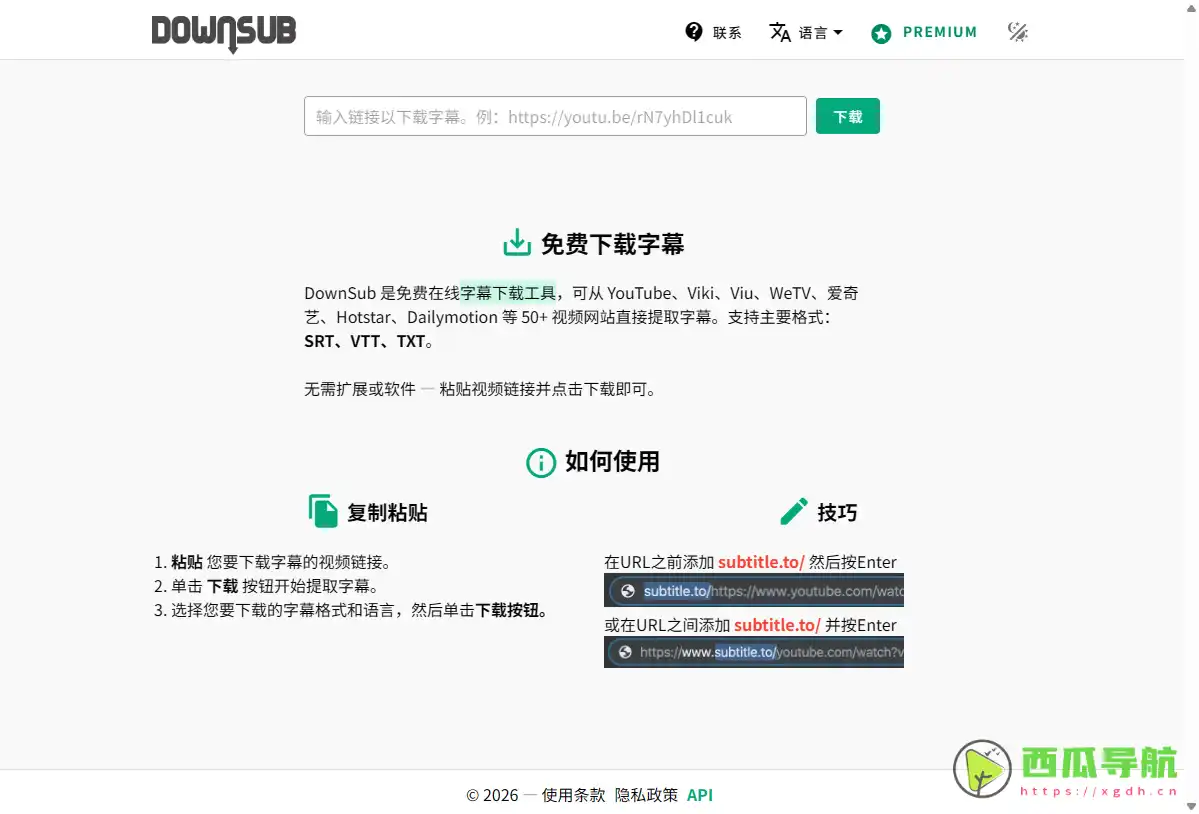Click the question mark contact icon
This screenshot has height=814, width=1199.
(694, 31)
